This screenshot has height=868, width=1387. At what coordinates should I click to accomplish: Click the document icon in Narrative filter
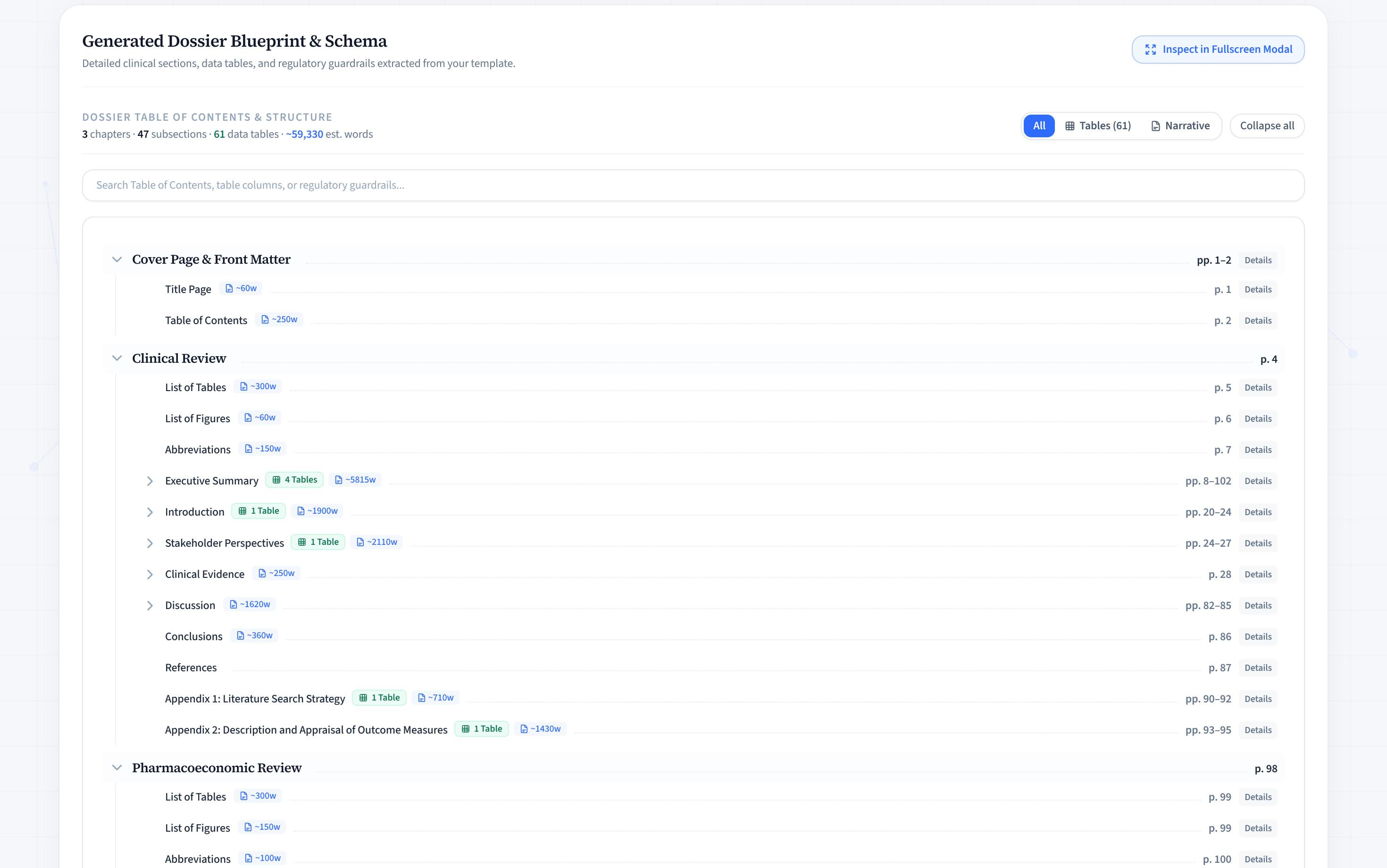[1156, 126]
